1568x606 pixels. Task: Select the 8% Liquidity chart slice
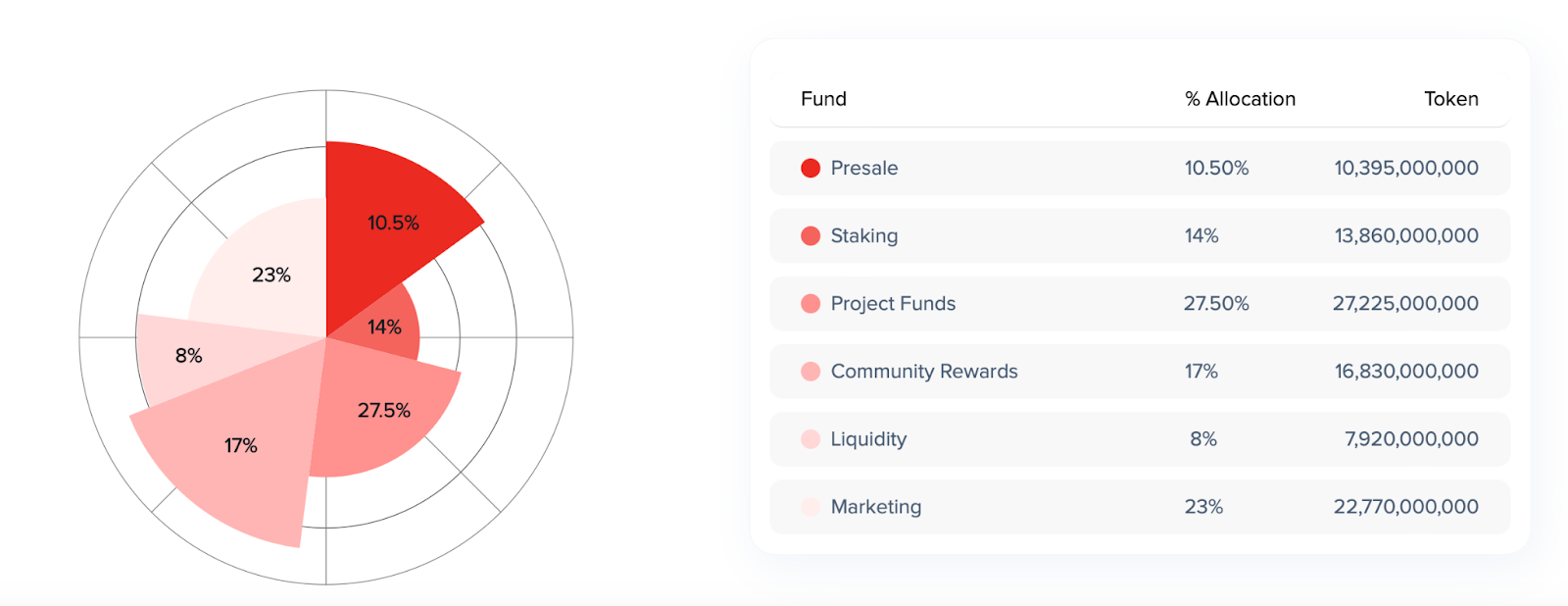point(189,356)
